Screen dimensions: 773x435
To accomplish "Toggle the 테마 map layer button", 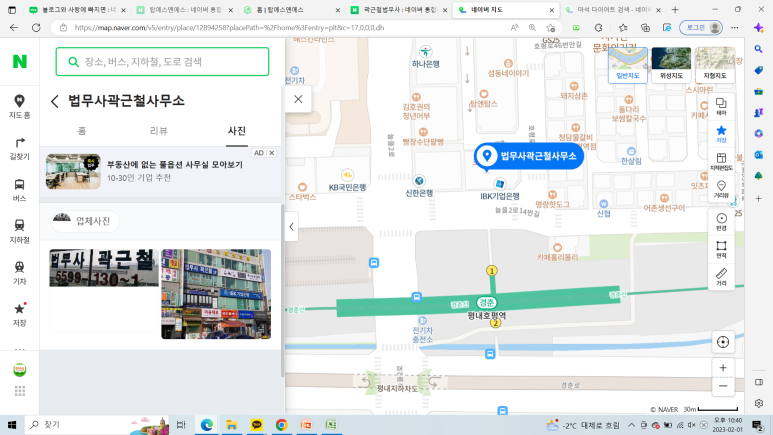I will tap(721, 106).
